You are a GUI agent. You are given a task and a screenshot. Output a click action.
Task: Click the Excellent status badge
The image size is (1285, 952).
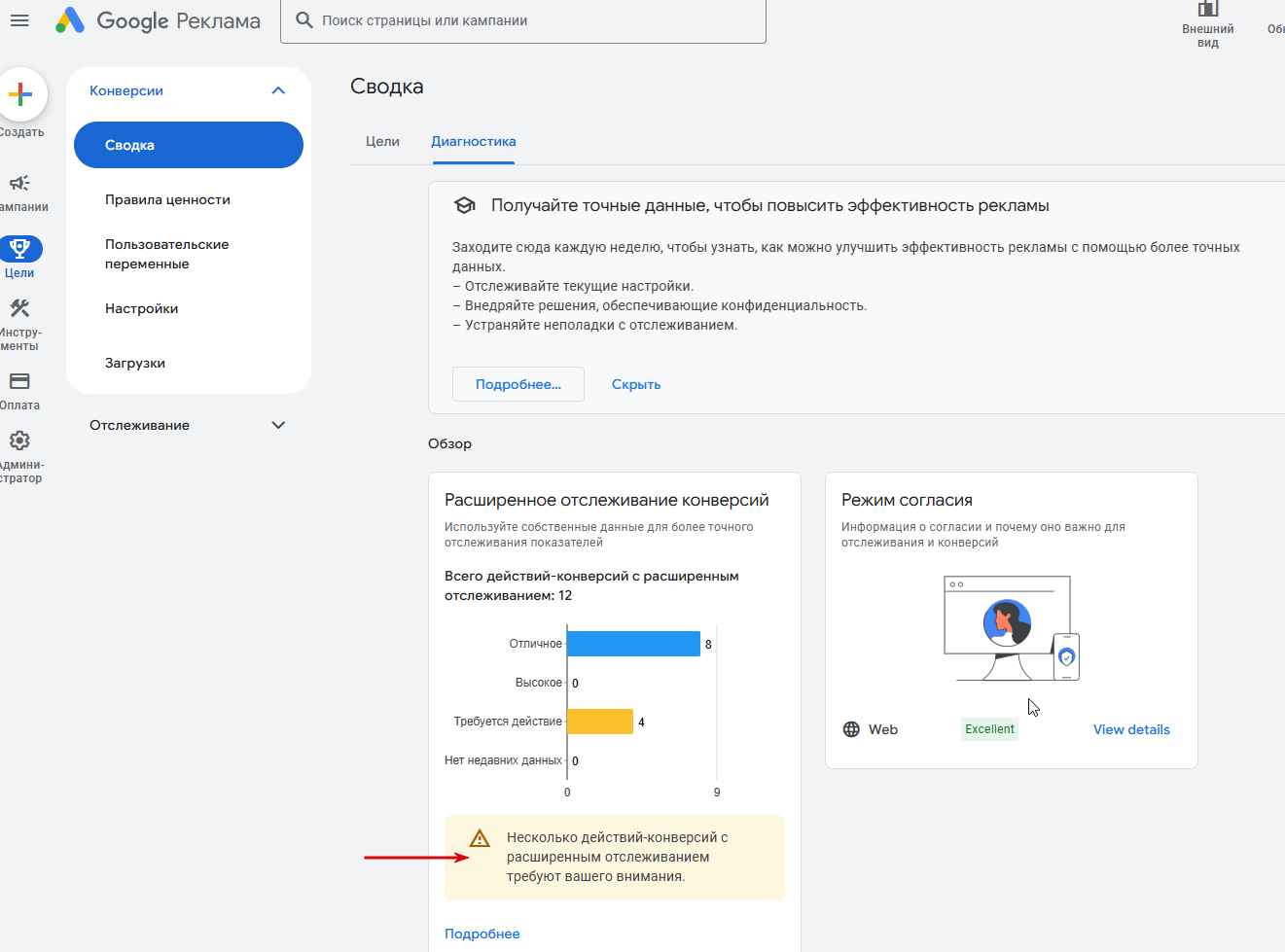click(989, 729)
